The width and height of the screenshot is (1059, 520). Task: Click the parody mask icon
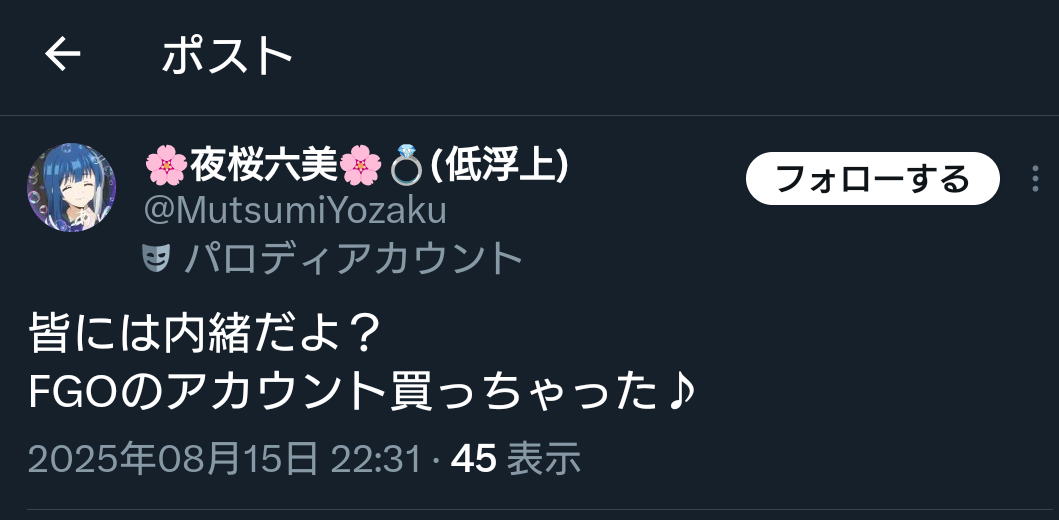[156, 258]
